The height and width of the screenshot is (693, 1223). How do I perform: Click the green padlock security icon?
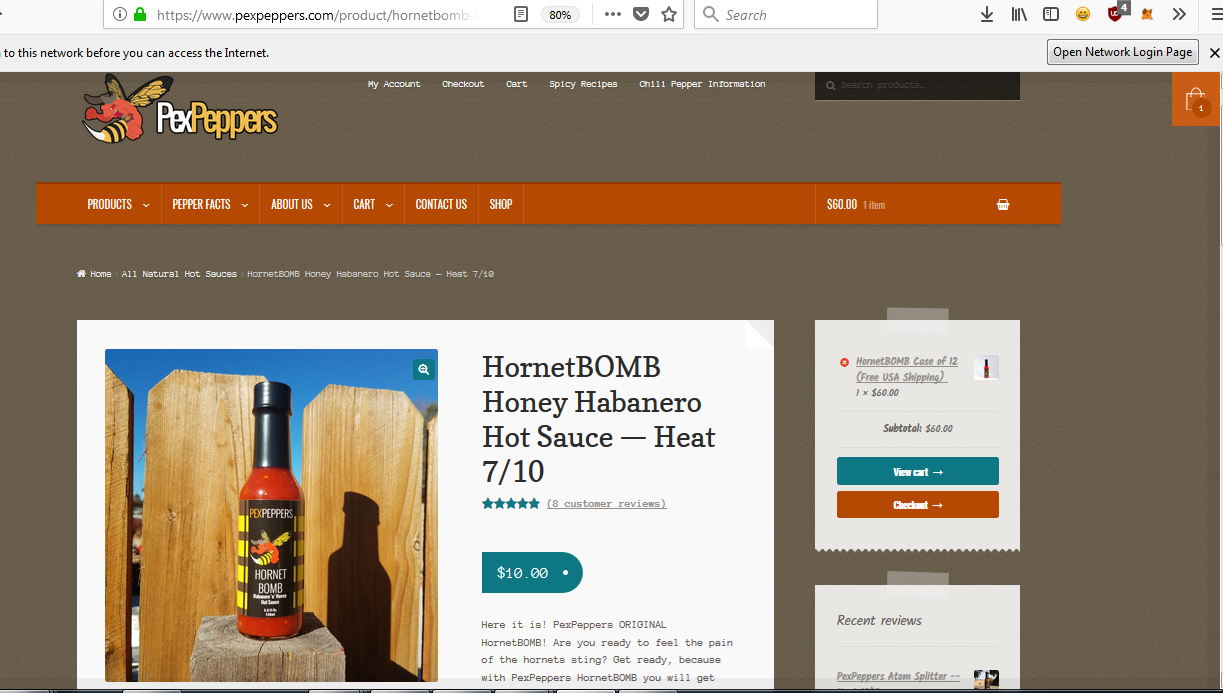point(140,15)
